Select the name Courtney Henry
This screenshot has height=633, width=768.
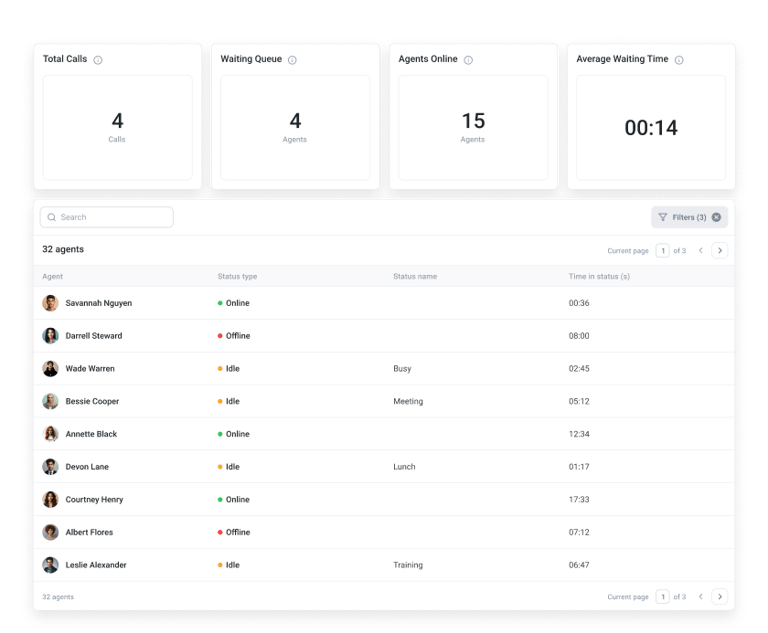point(94,499)
